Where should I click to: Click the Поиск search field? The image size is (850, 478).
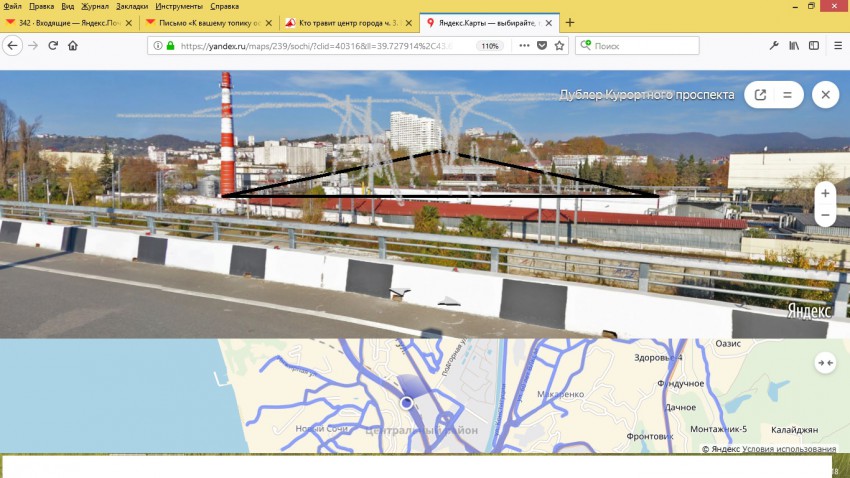coord(640,46)
